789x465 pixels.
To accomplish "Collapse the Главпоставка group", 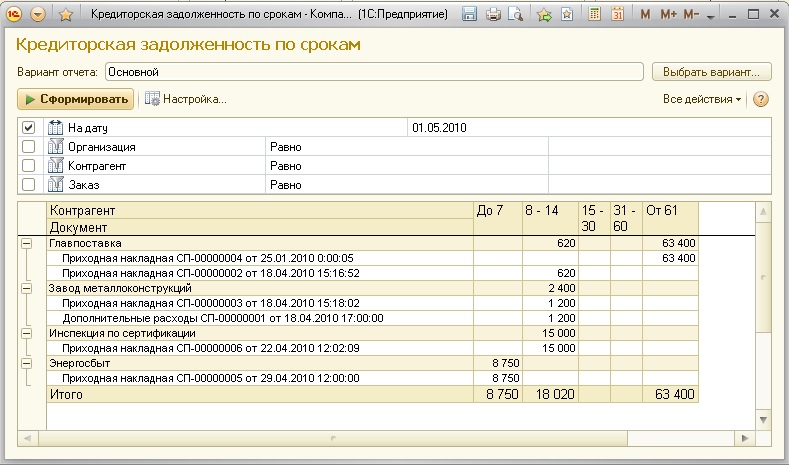I will click(x=27, y=244).
